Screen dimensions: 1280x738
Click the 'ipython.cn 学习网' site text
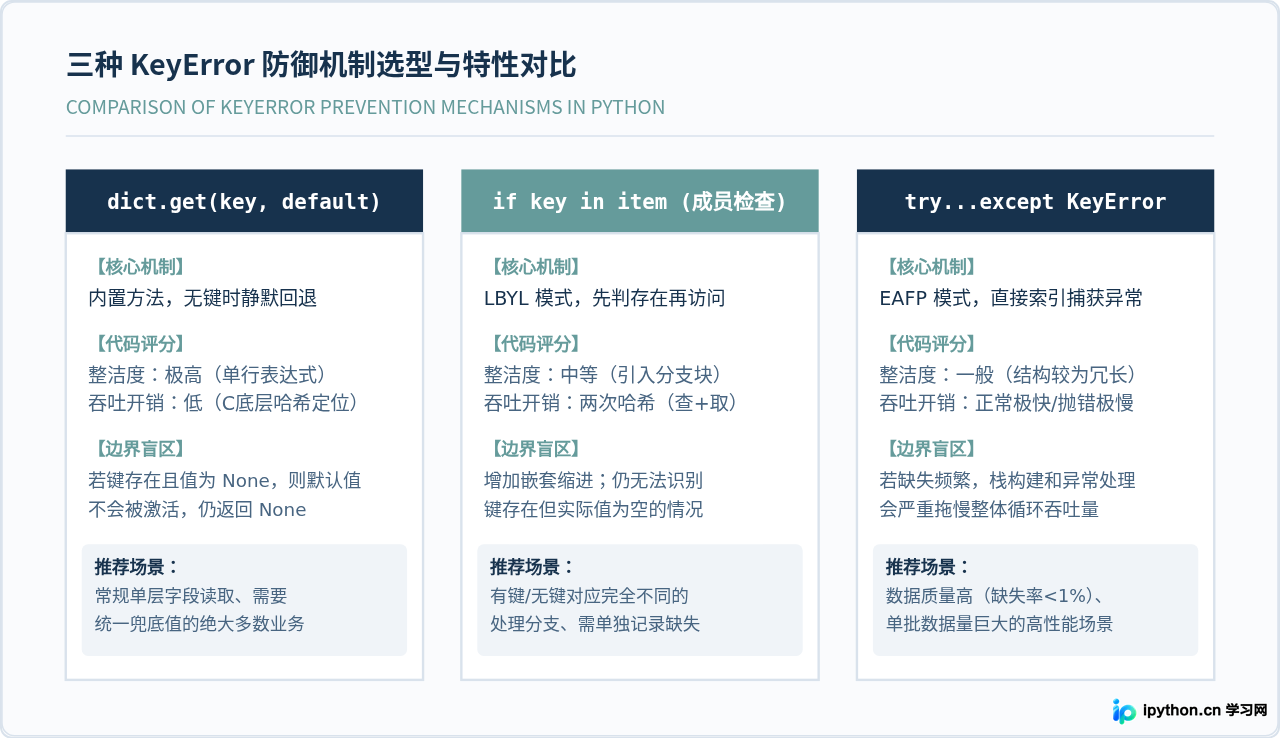[x=1205, y=711]
